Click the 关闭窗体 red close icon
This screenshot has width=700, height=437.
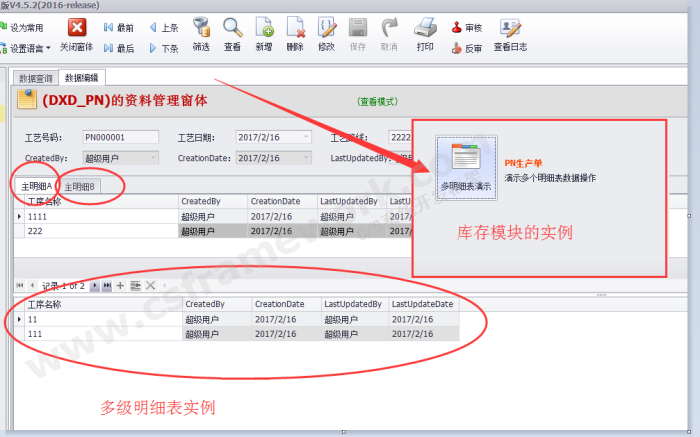click(x=76, y=27)
